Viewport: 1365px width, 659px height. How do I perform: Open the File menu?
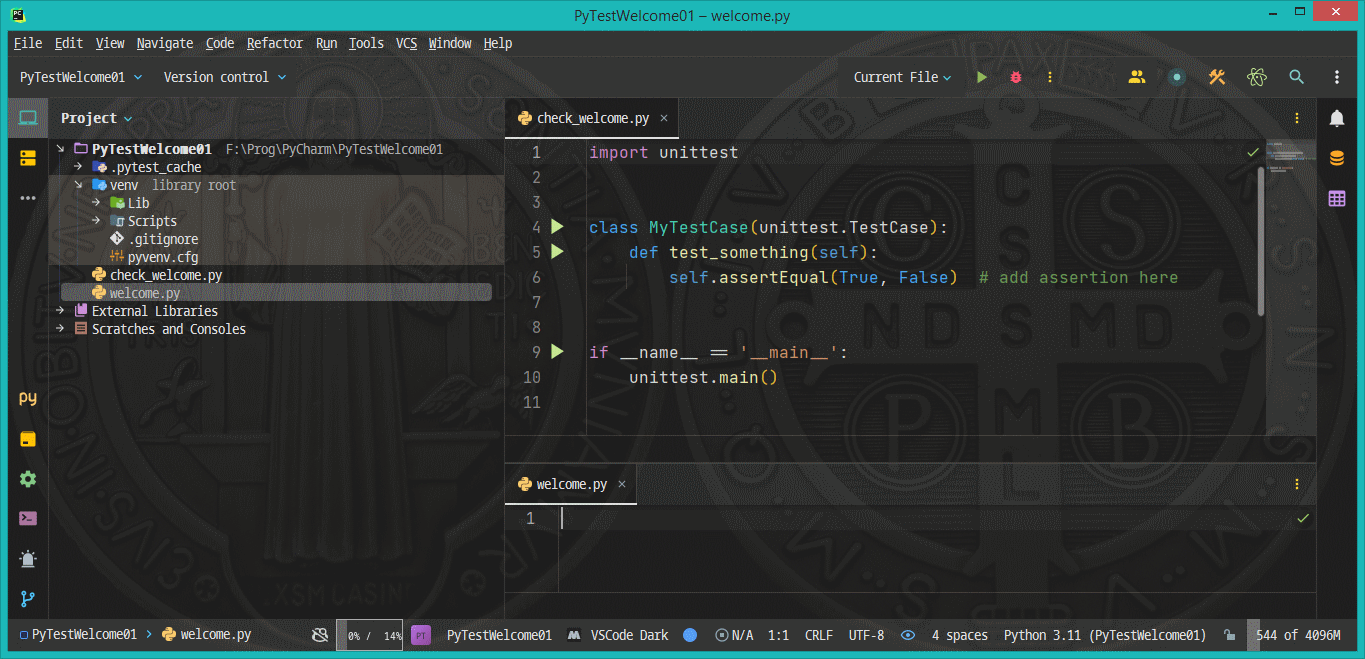[28, 43]
